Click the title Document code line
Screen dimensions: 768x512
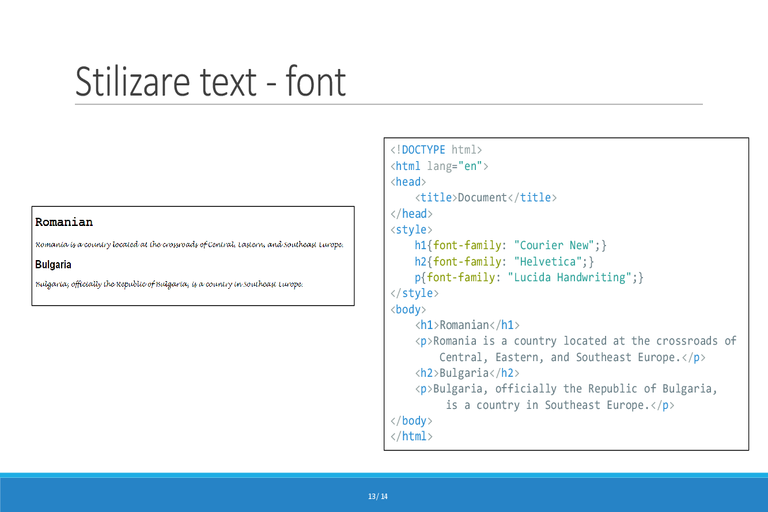pos(486,197)
